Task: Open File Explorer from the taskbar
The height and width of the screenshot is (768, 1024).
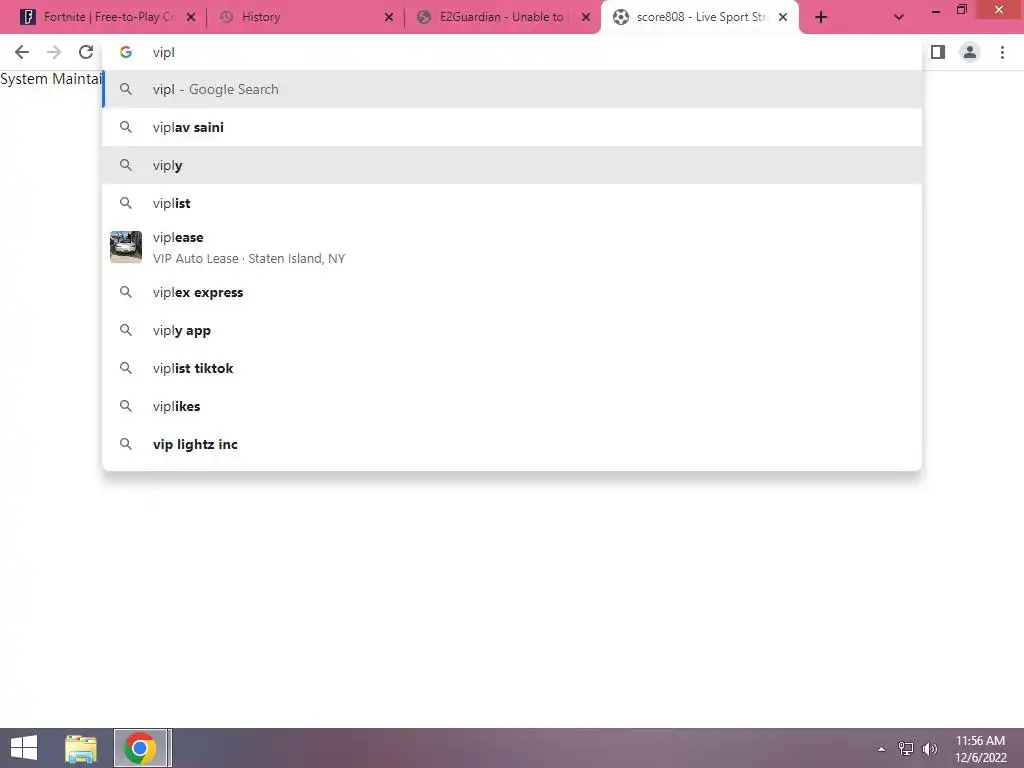Action: pyautogui.click(x=81, y=748)
